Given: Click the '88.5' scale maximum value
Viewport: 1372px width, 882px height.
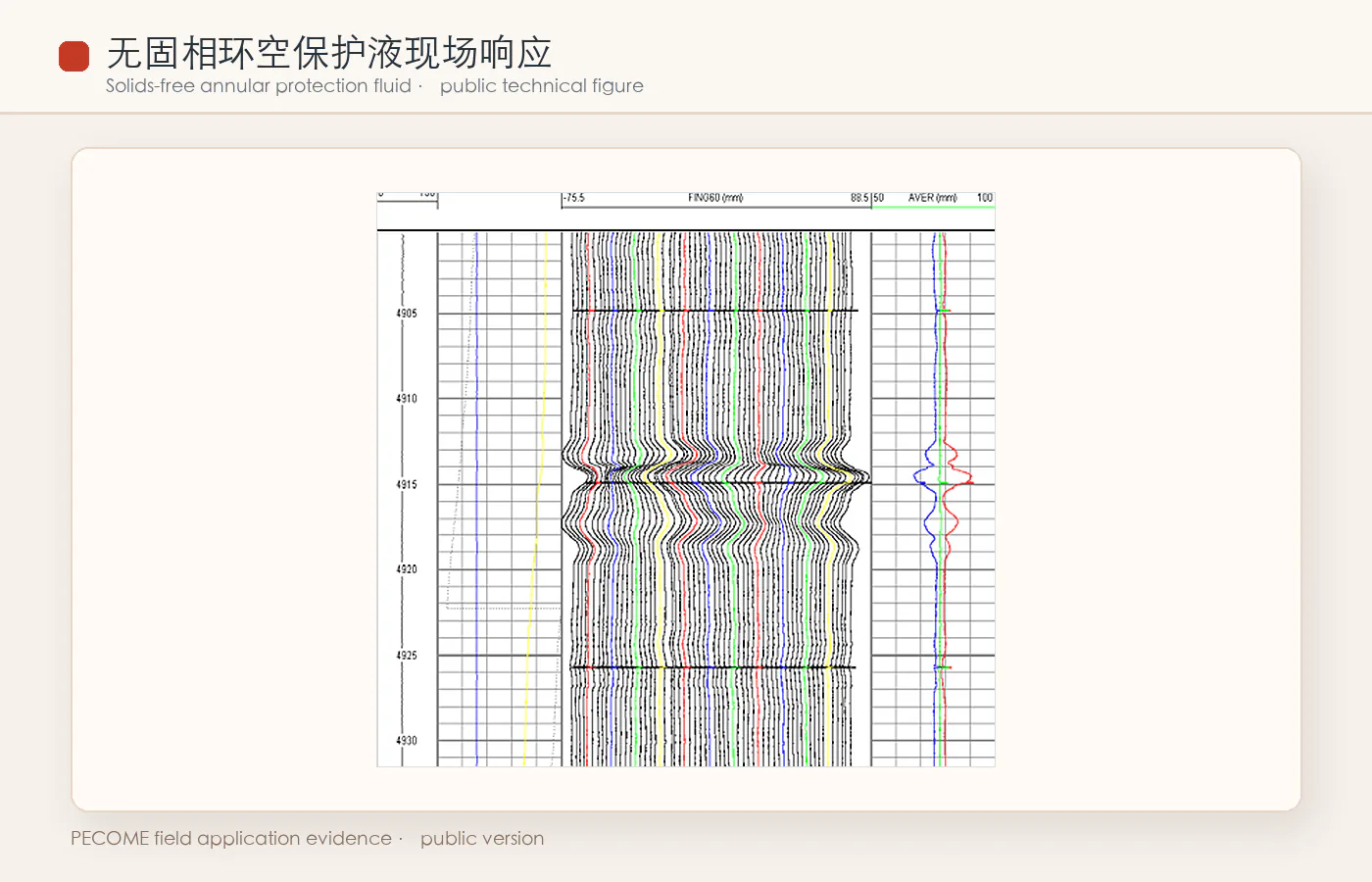Looking at the screenshot, I should [859, 198].
